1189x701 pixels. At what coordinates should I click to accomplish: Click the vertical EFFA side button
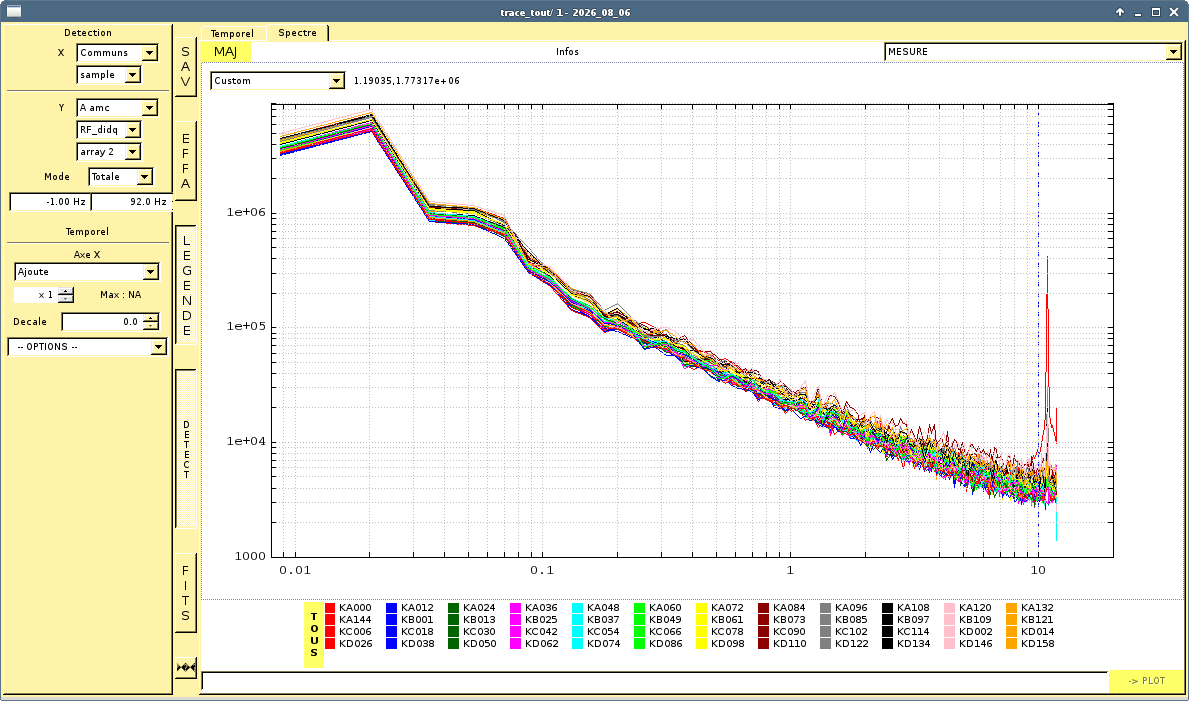click(186, 162)
